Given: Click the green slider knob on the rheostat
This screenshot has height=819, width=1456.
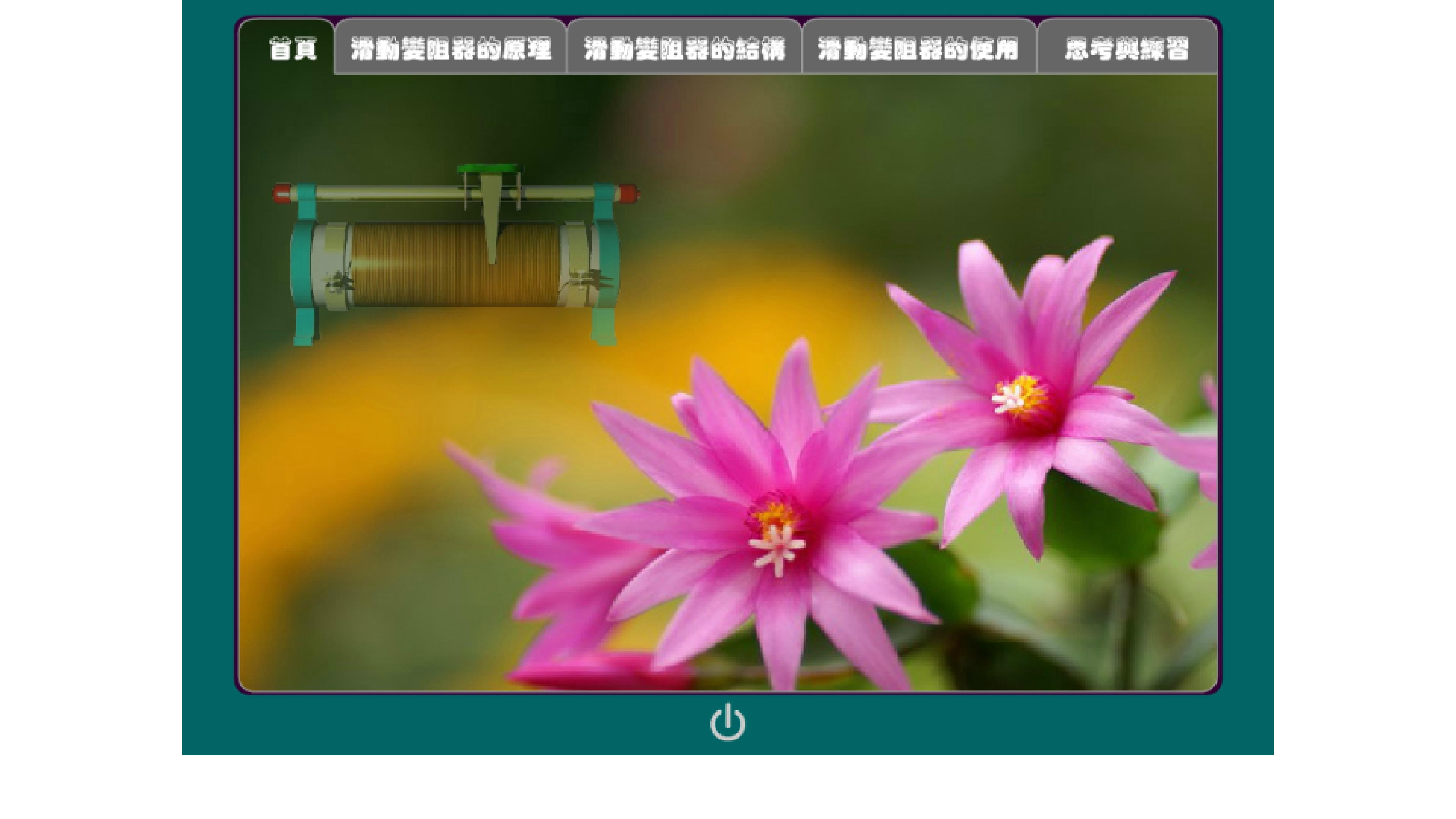Looking at the screenshot, I should 490,169.
